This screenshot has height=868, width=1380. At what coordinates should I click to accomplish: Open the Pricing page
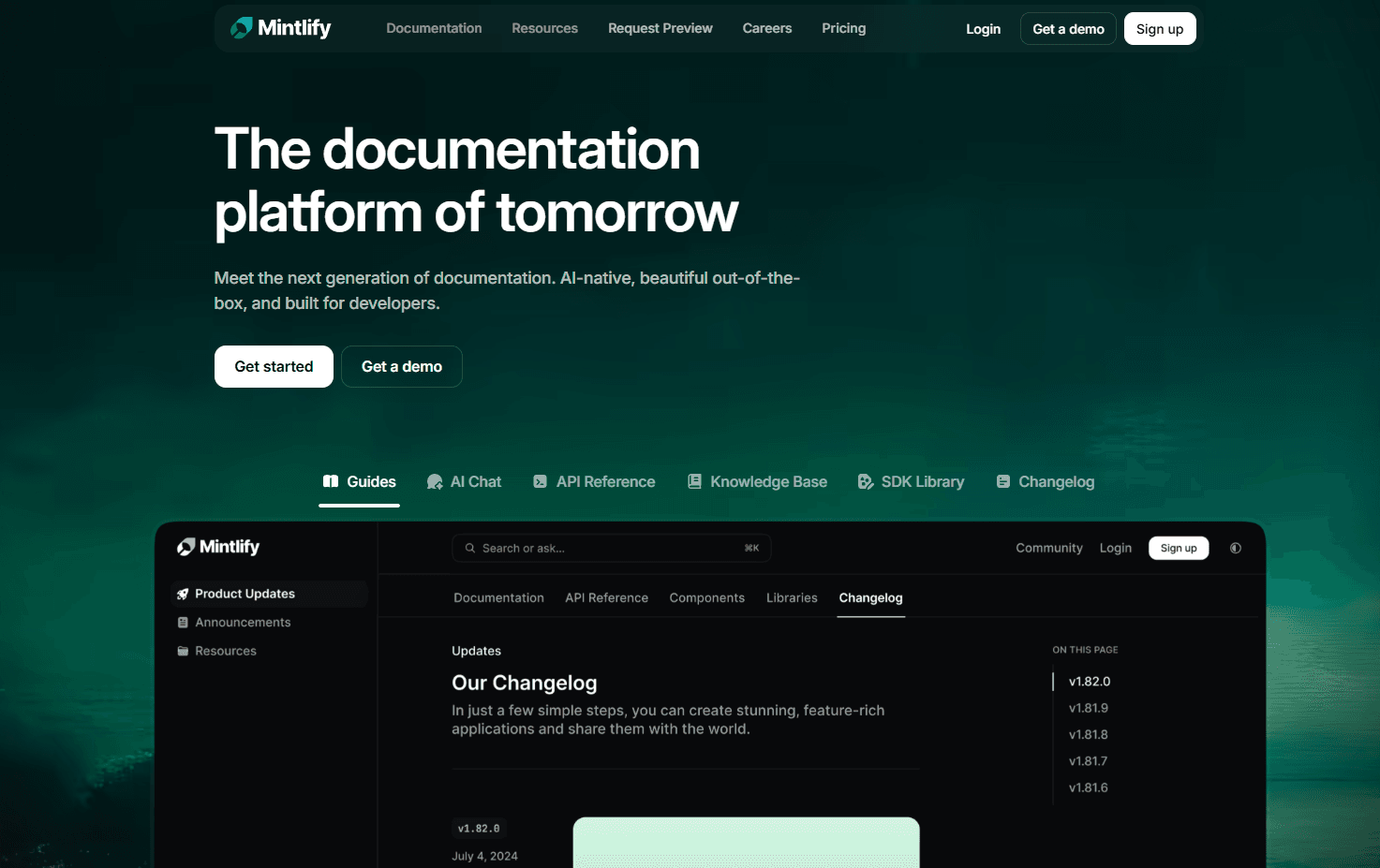(844, 28)
